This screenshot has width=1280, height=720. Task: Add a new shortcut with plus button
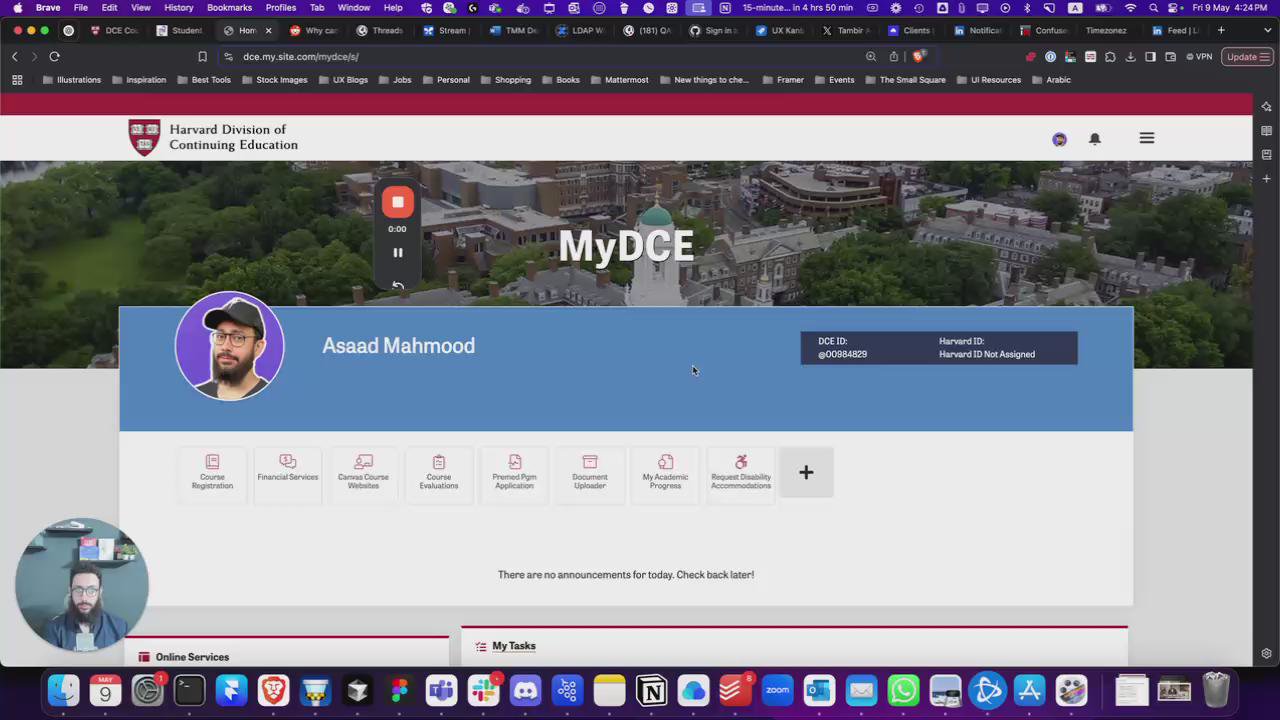point(806,472)
